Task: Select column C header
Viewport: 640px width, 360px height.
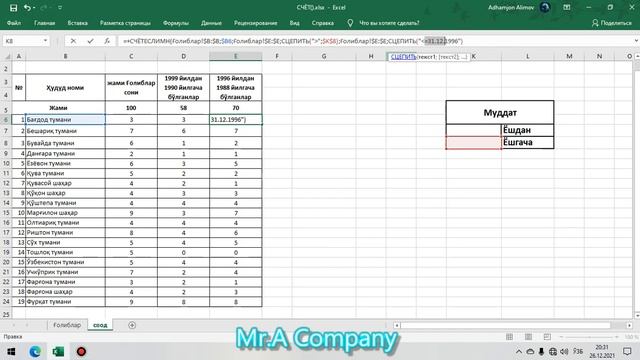Action: click(131, 56)
